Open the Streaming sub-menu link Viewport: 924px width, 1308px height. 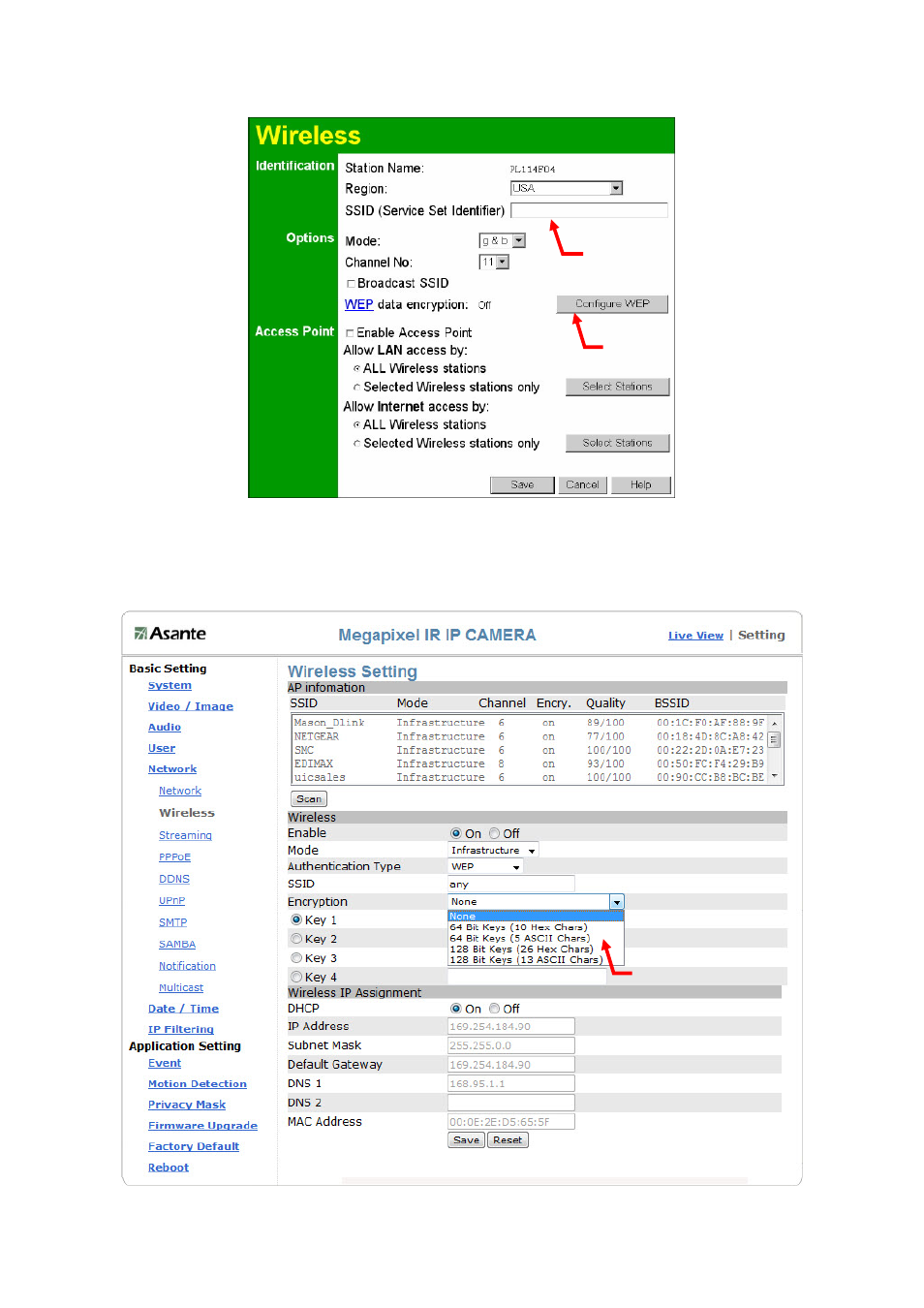pyautogui.click(x=185, y=835)
